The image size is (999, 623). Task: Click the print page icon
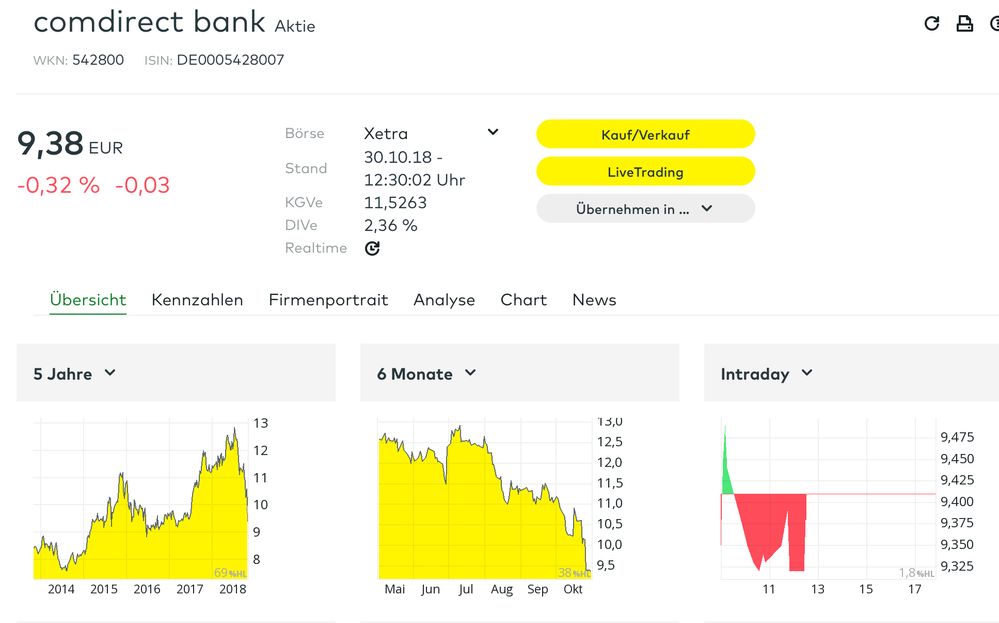click(964, 23)
